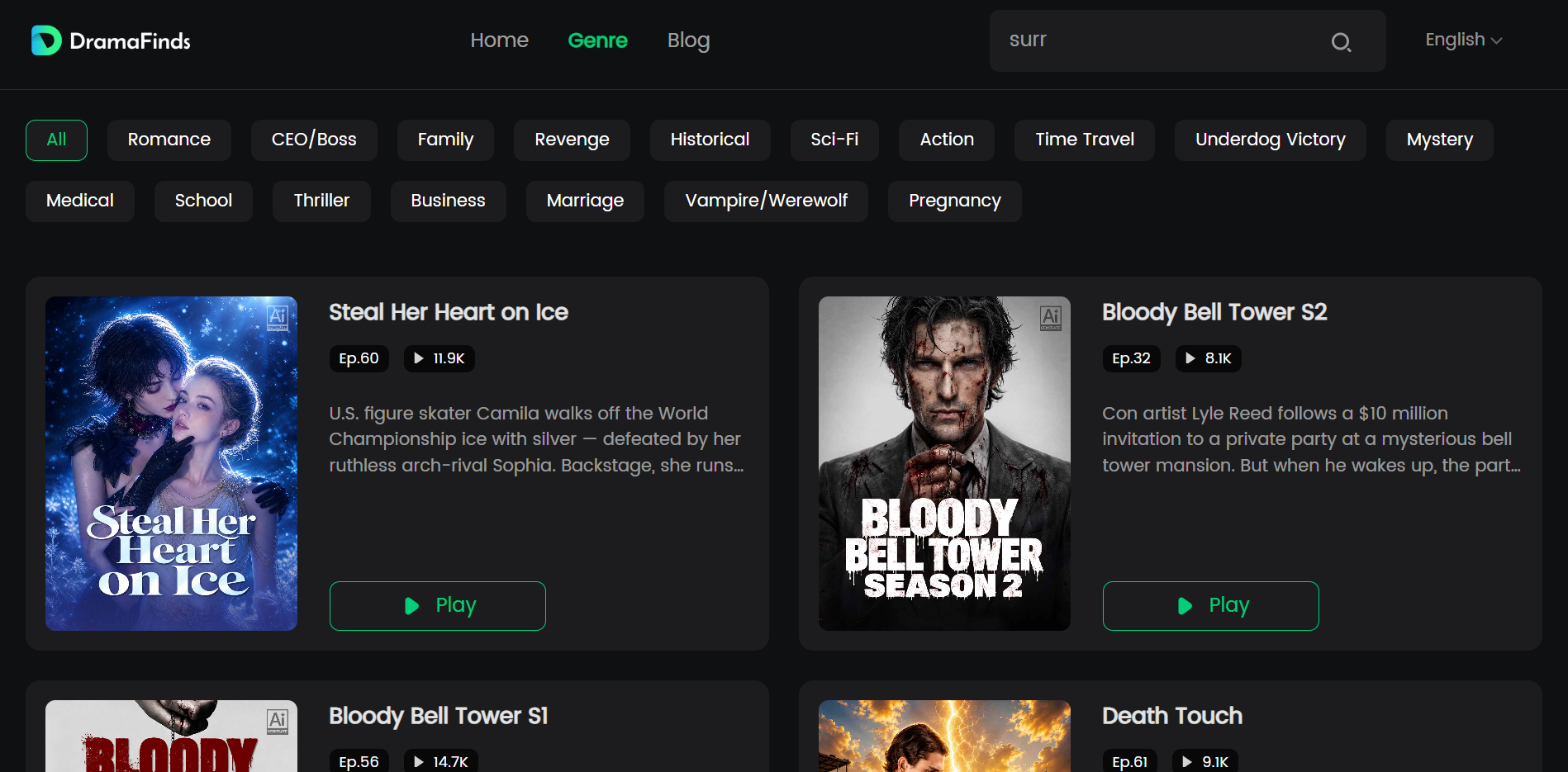Choose the Revenge genre chip
The width and height of the screenshot is (1568, 772).
coord(572,140)
